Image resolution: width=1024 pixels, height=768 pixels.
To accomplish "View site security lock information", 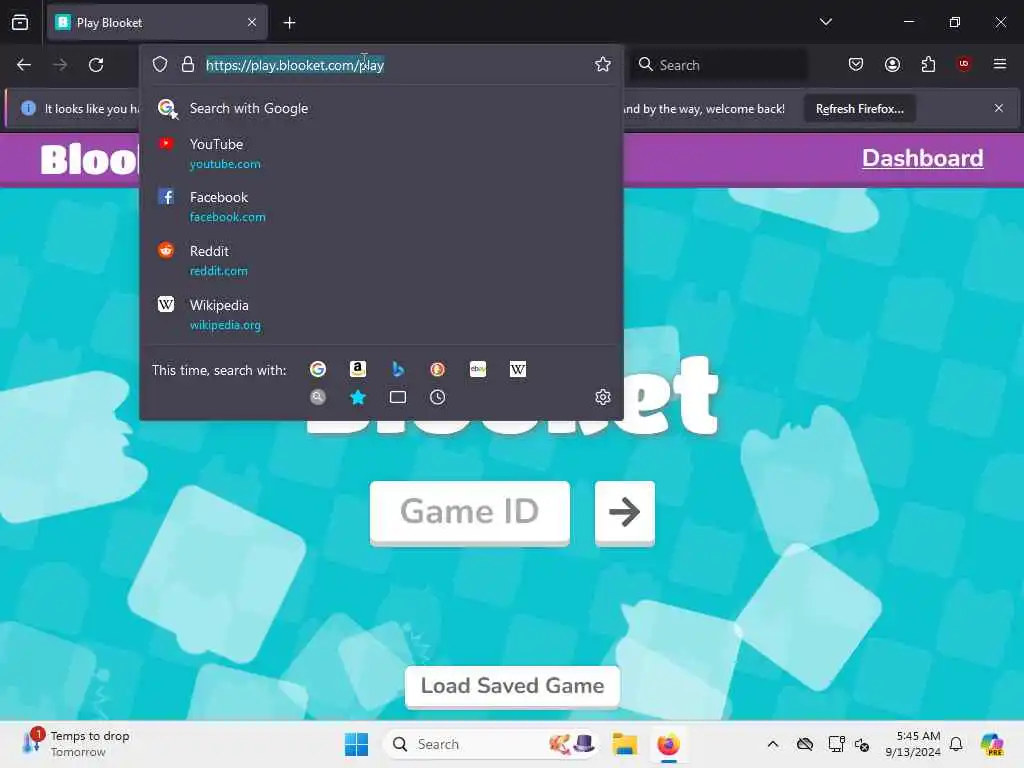I will 188,64.
